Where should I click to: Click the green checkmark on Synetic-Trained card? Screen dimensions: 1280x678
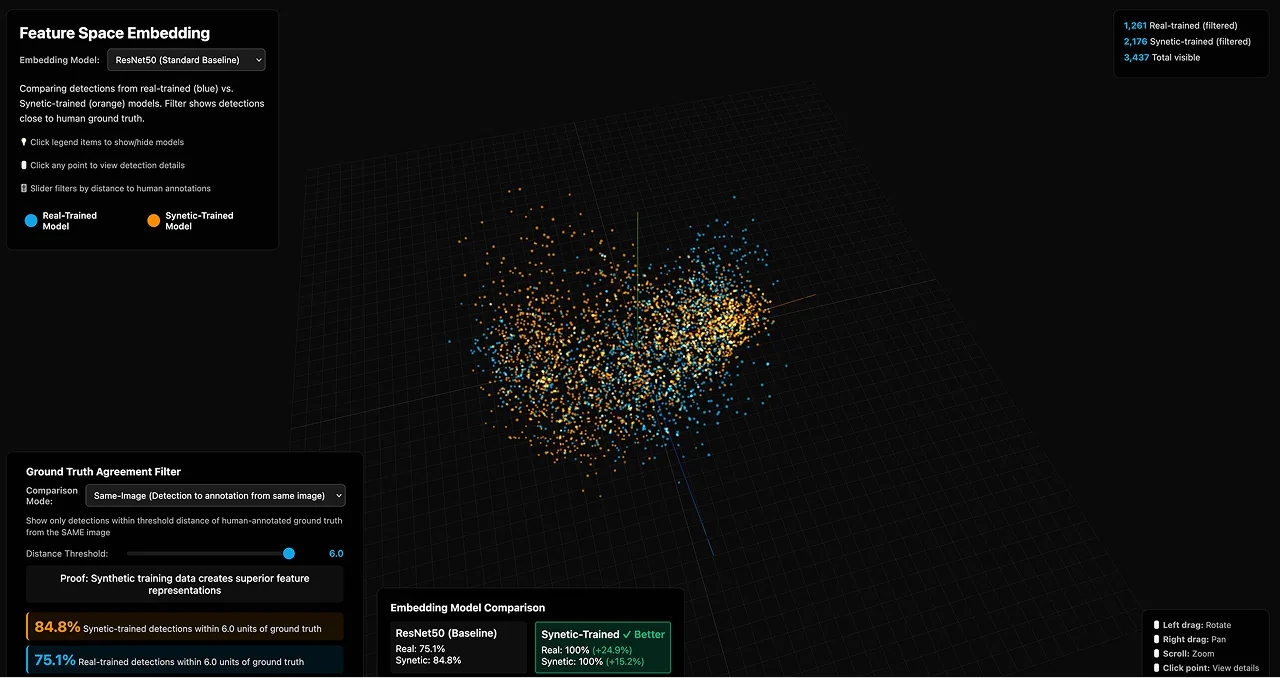[x=627, y=635]
